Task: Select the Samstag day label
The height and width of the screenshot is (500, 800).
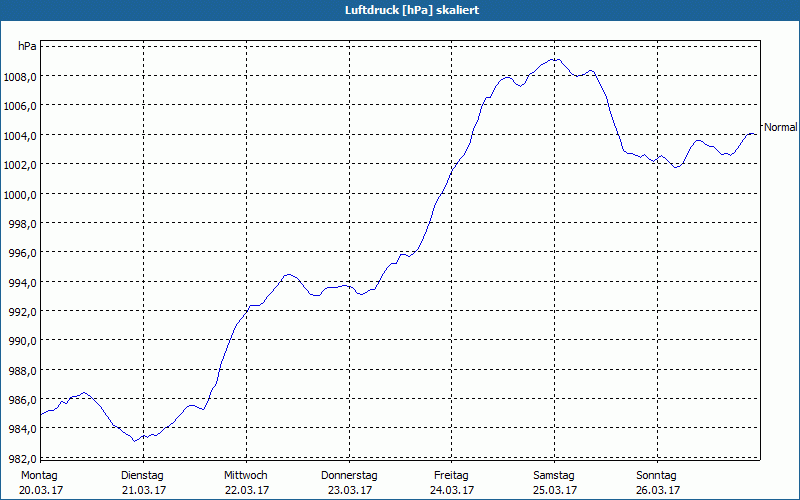Action: click(x=554, y=476)
